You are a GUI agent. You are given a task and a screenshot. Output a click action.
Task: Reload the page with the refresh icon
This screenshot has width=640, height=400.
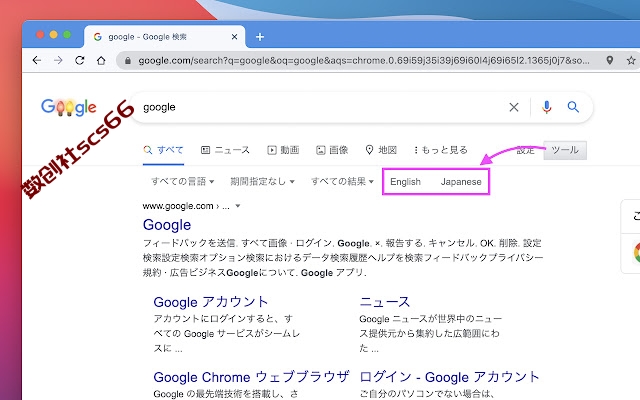[x=80, y=60]
